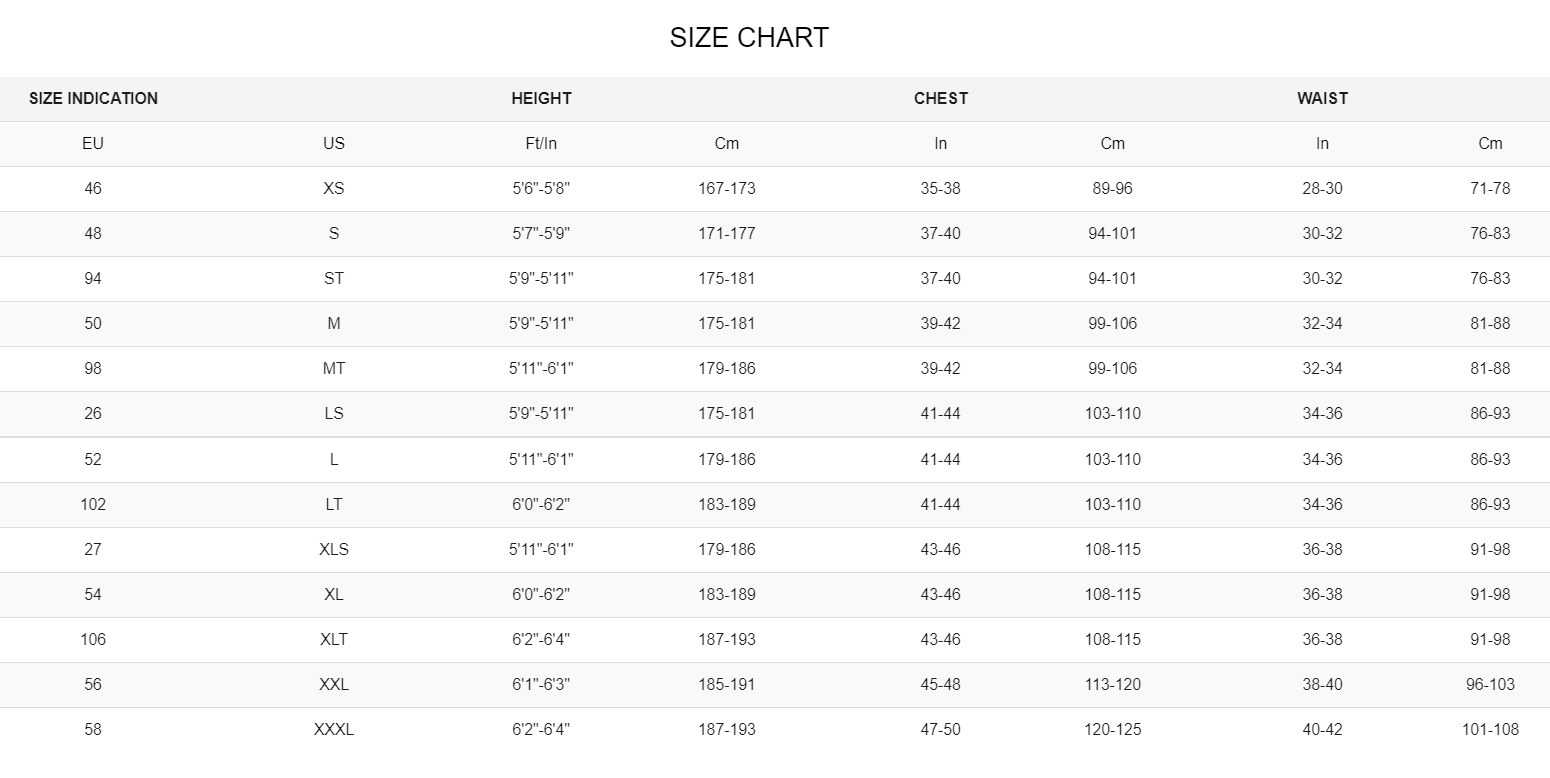Image resolution: width=1550 pixels, height=778 pixels.
Task: Click the WAIST column header
Action: pyautogui.click(x=1322, y=98)
